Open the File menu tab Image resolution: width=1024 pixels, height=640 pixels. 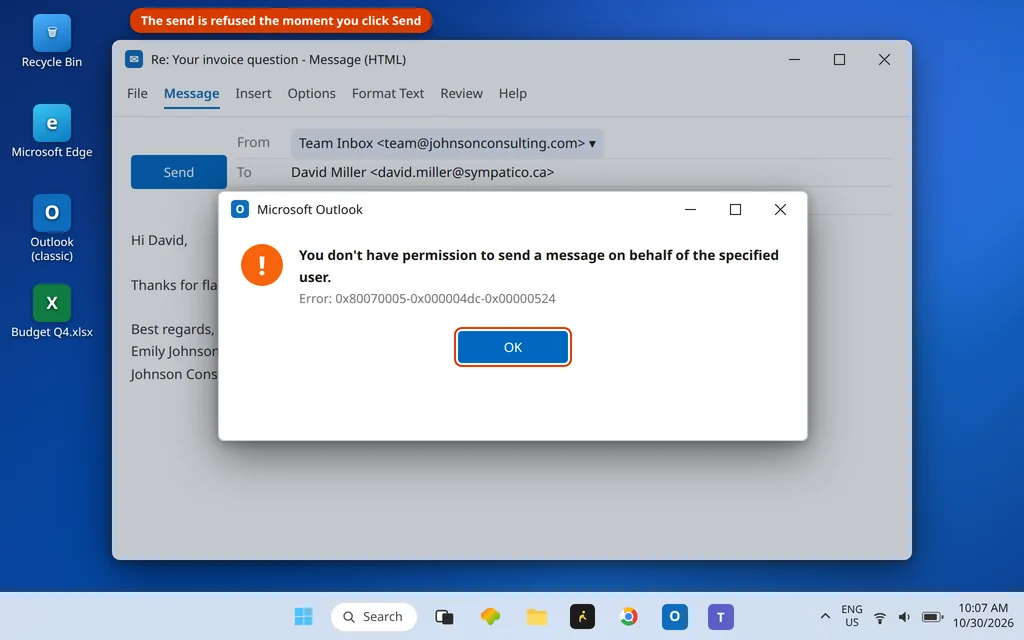[137, 93]
